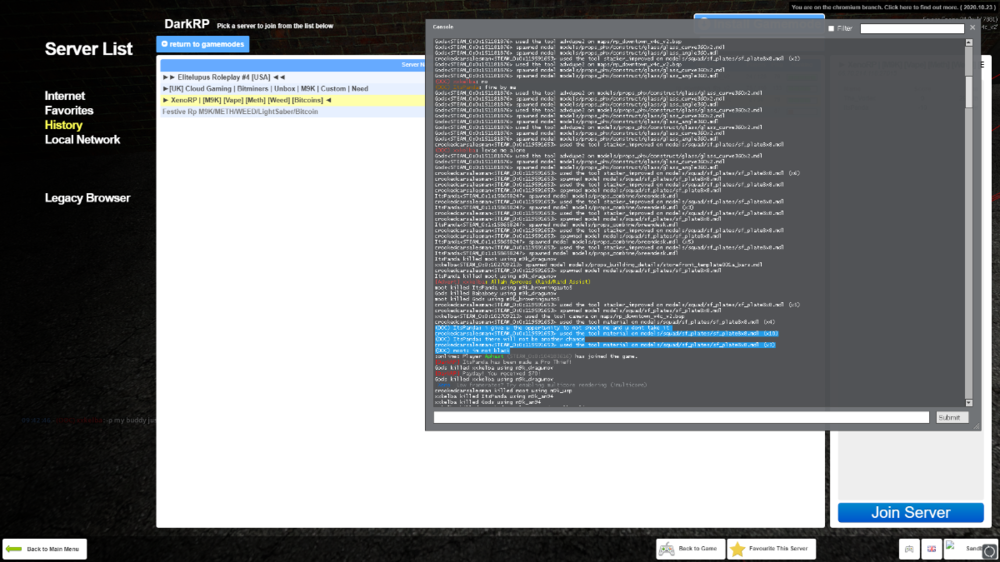The height and width of the screenshot is (562, 1000).
Task: Click the console Filter text field
Action: [912, 28]
